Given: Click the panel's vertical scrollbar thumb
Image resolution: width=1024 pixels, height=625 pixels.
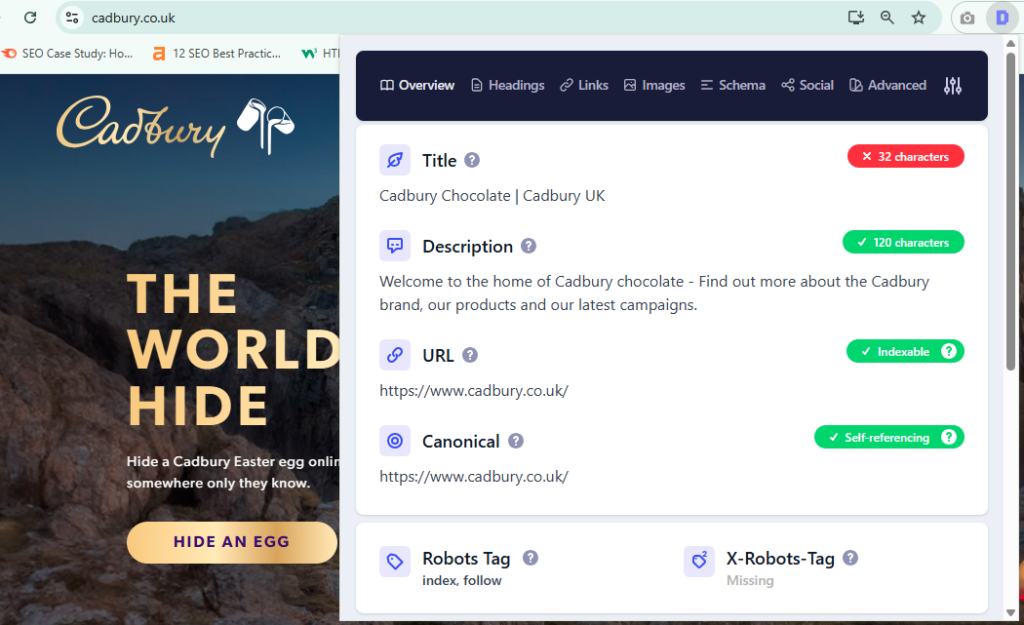Looking at the screenshot, I should (x=1011, y=212).
